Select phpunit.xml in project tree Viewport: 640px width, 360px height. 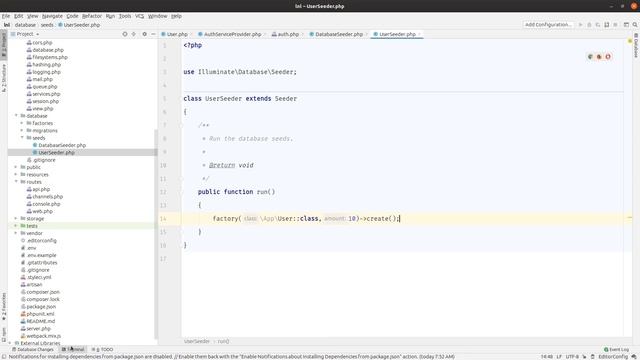coord(40,314)
